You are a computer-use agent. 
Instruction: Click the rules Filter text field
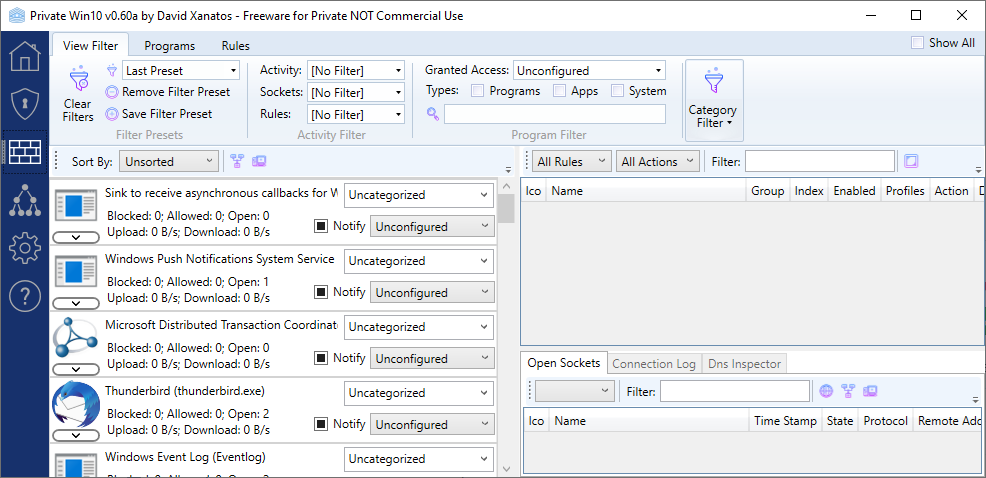tap(820, 161)
